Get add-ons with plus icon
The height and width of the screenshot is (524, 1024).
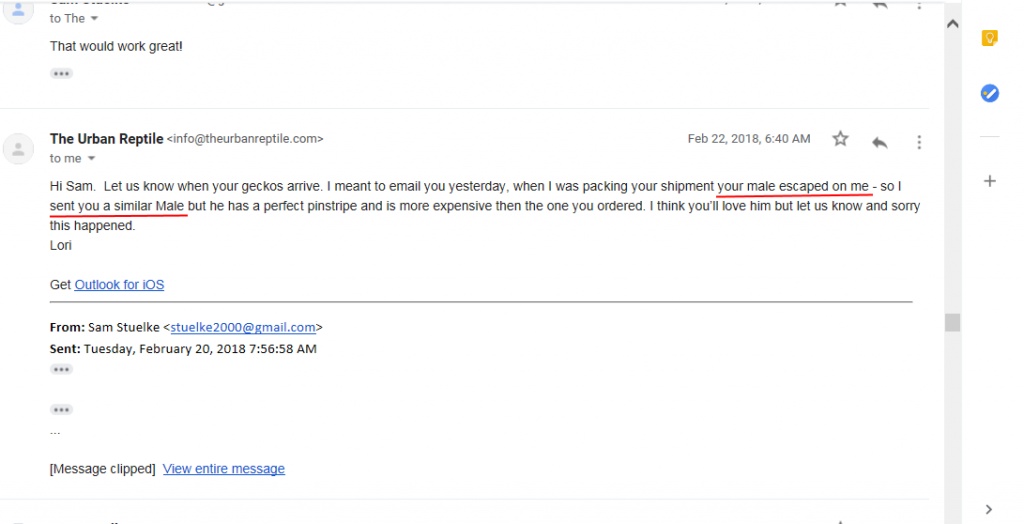click(990, 181)
